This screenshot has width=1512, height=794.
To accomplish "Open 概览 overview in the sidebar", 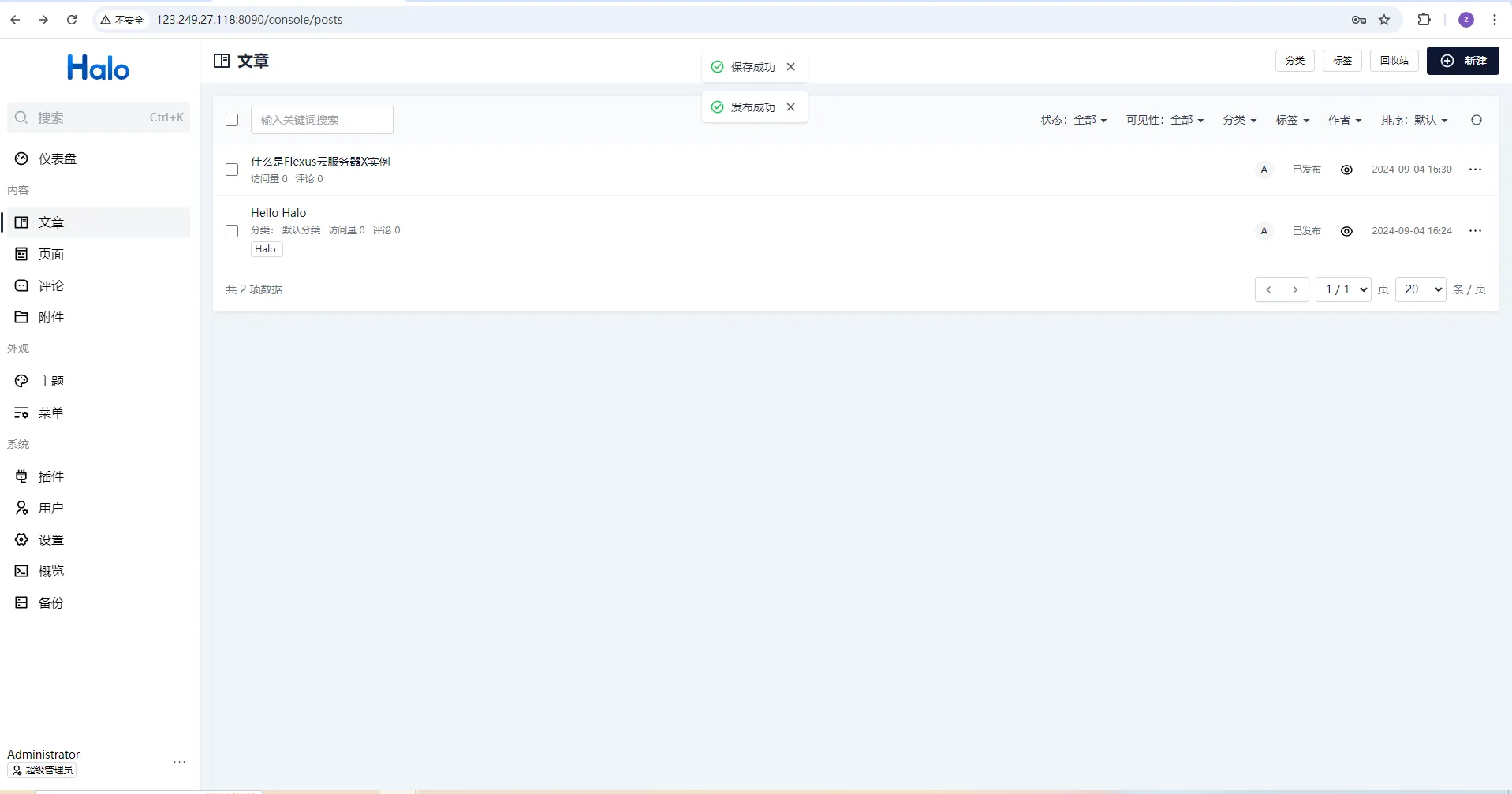I will [99, 571].
